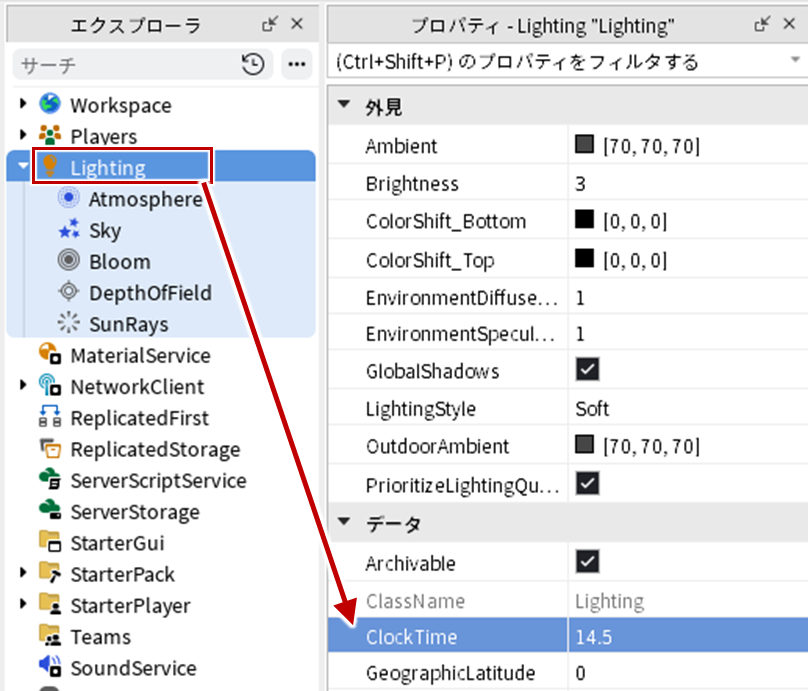This screenshot has width=808, height=691.
Task: Open search history clock icon
Action: click(x=253, y=64)
